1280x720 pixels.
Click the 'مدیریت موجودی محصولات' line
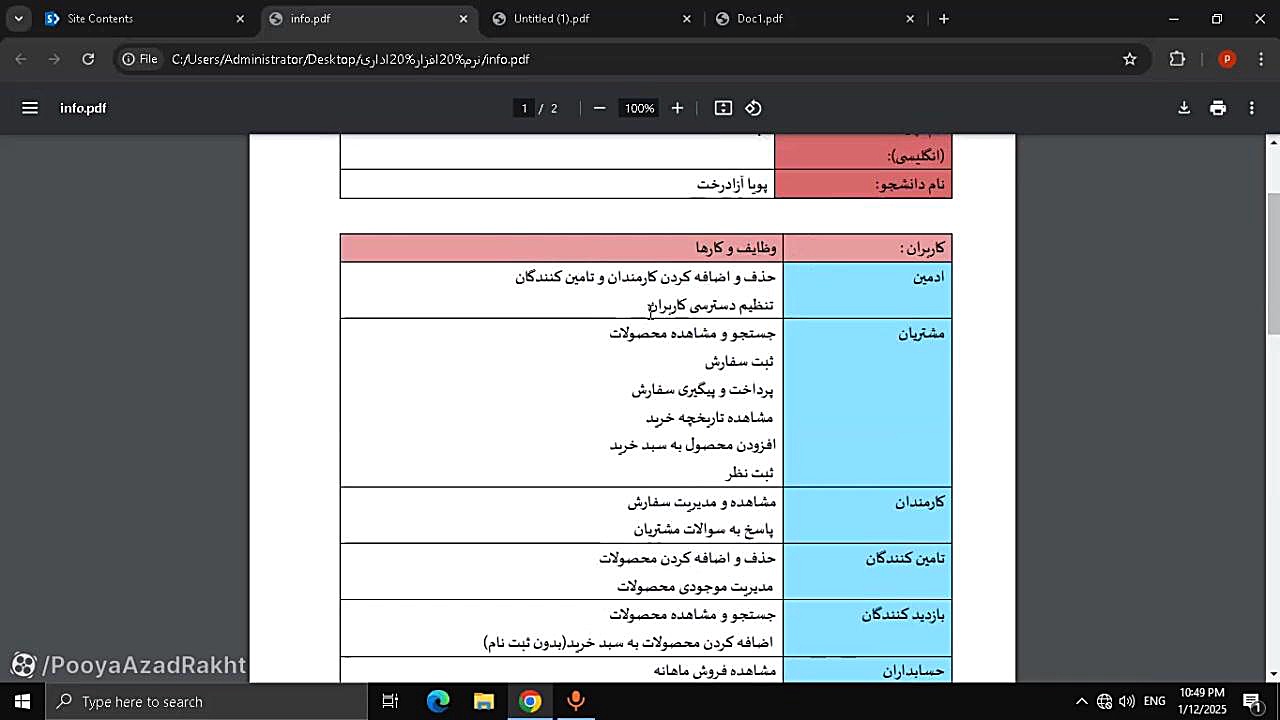pos(695,586)
